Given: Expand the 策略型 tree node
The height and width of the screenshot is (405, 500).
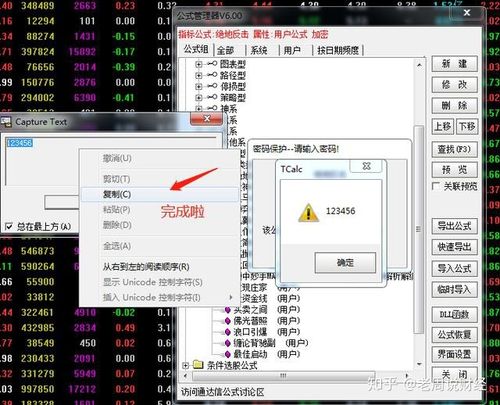Looking at the screenshot, I should pos(199,98).
